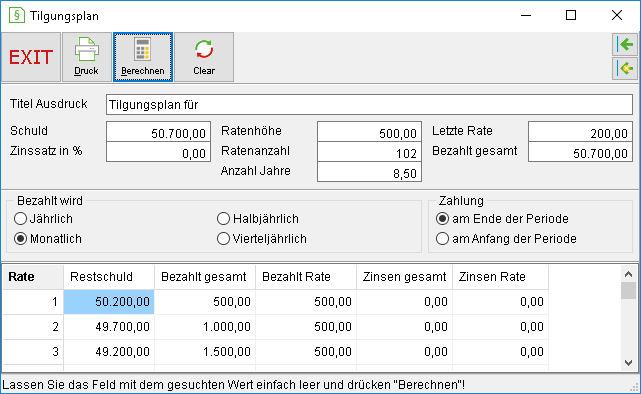
Task: Select the highlighted cell 50.200,00
Action: 109,302
